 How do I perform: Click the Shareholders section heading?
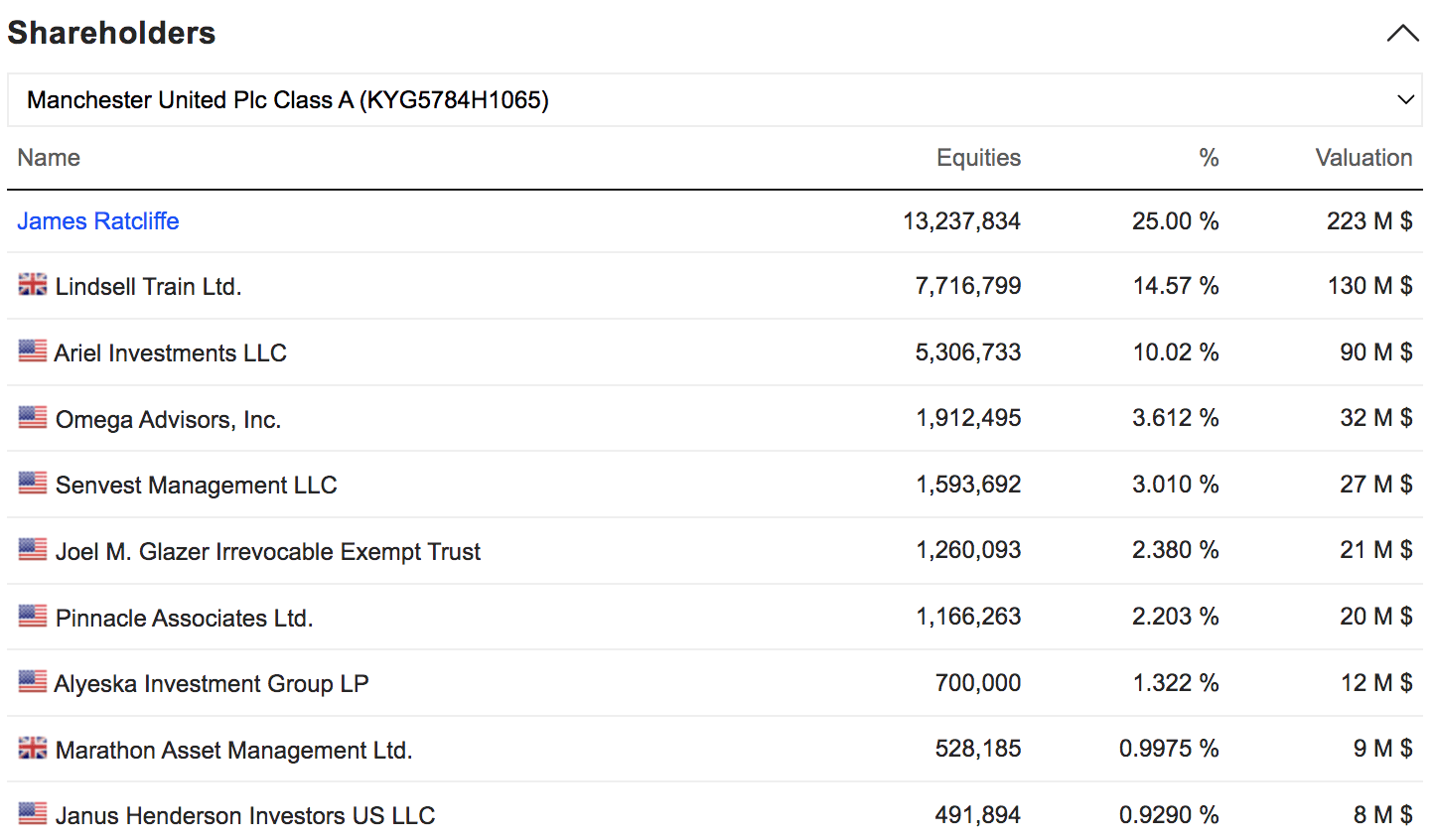point(111,34)
